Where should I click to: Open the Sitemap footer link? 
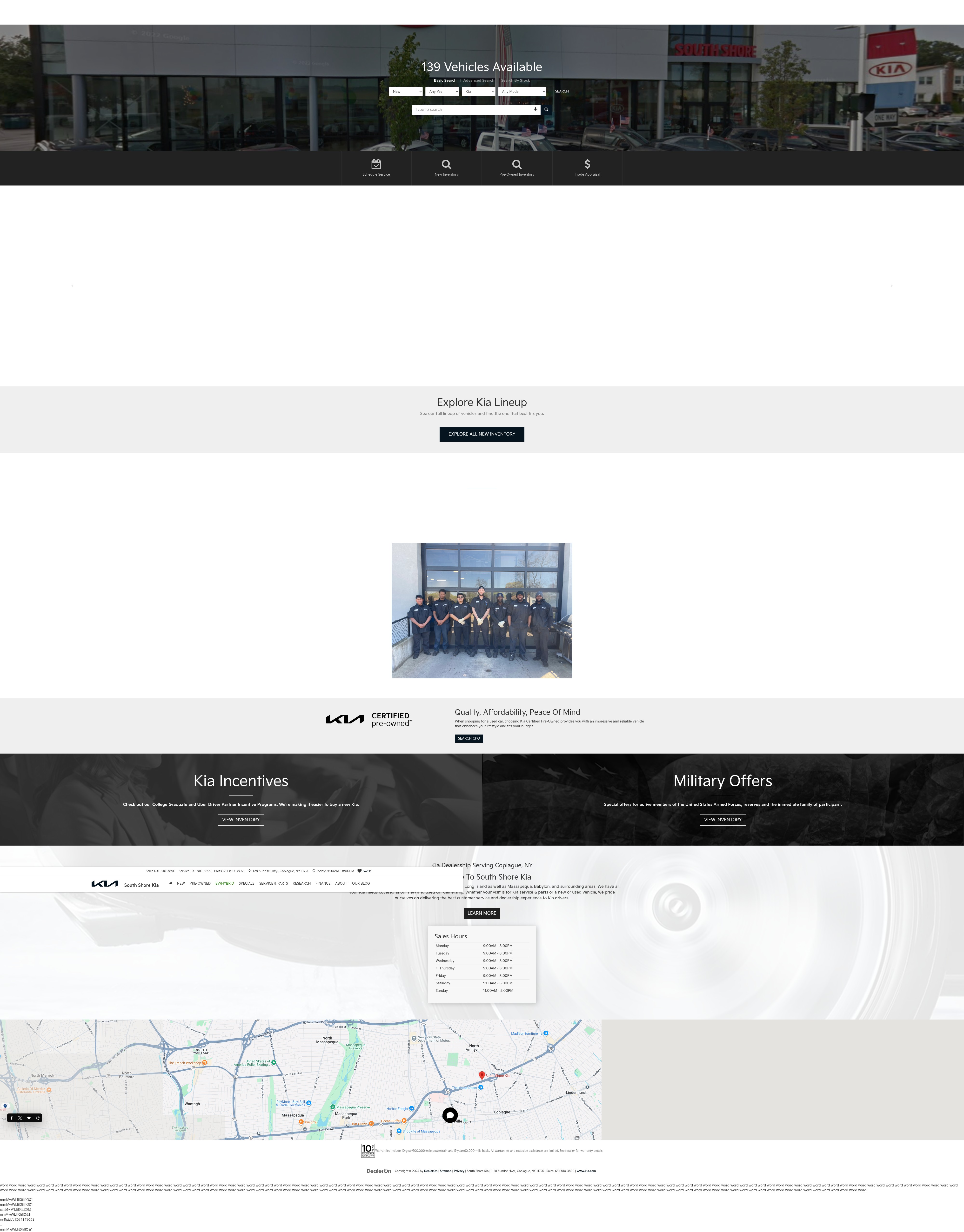point(445,1171)
